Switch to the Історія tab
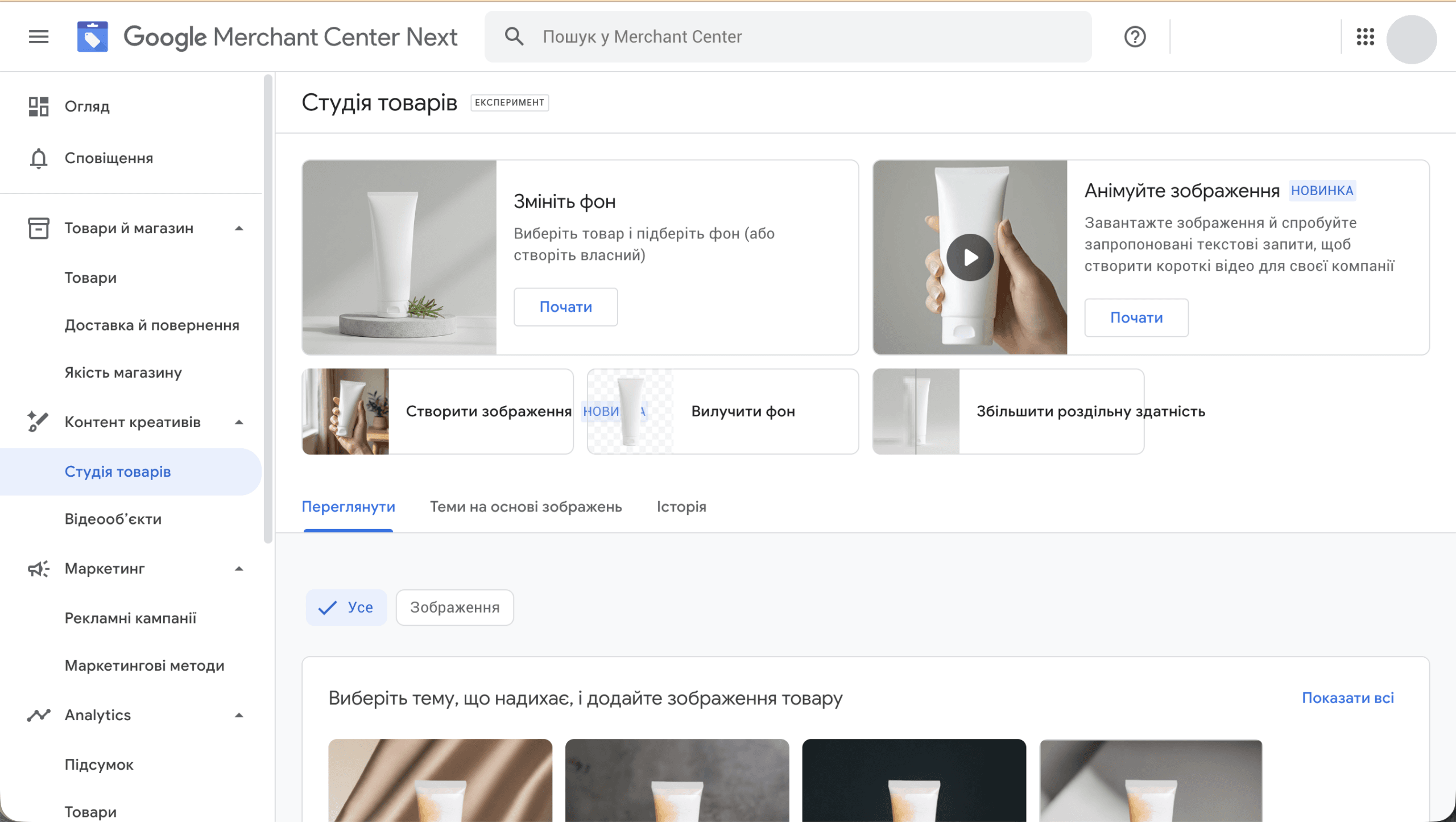The image size is (1456, 822). tap(681, 507)
